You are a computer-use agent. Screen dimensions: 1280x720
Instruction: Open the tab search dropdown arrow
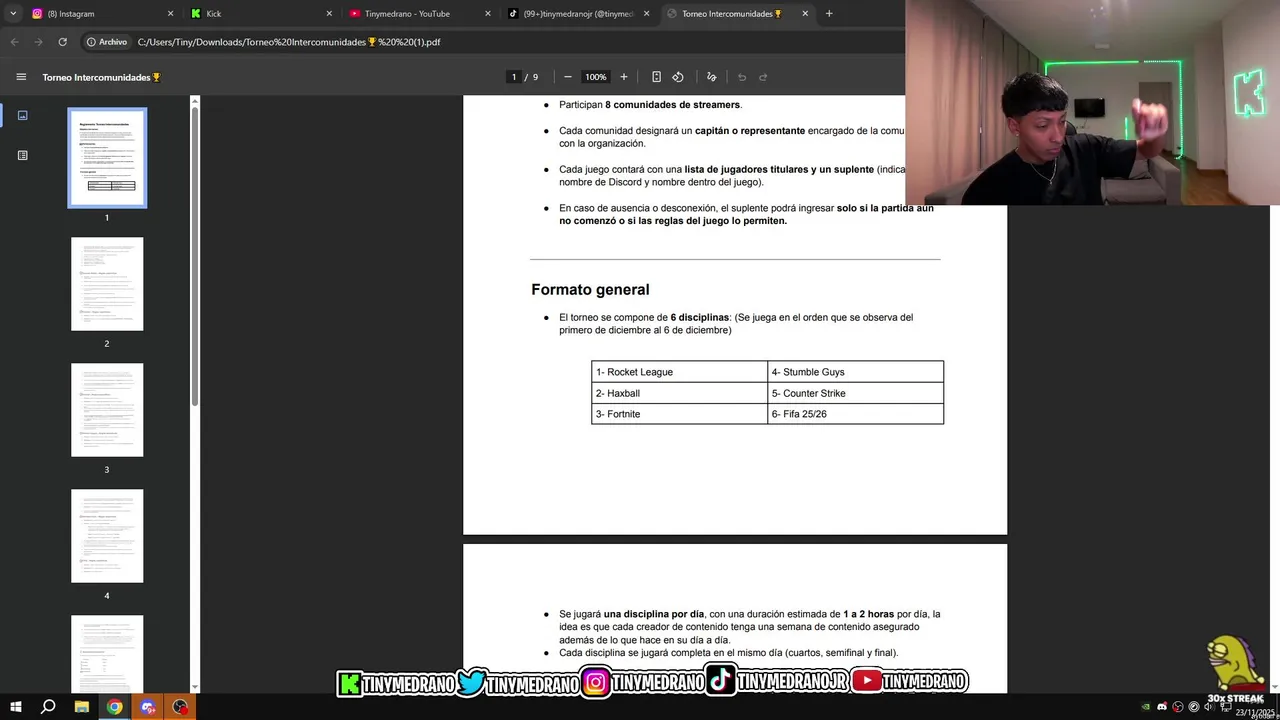[x=13, y=13]
